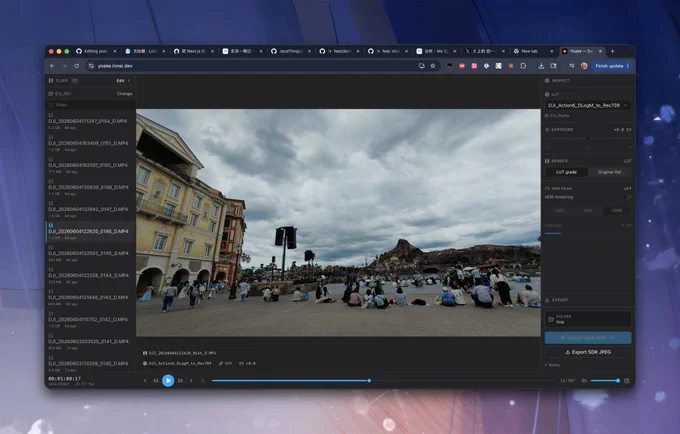Toggle the HDR rendering switch

(x=626, y=197)
